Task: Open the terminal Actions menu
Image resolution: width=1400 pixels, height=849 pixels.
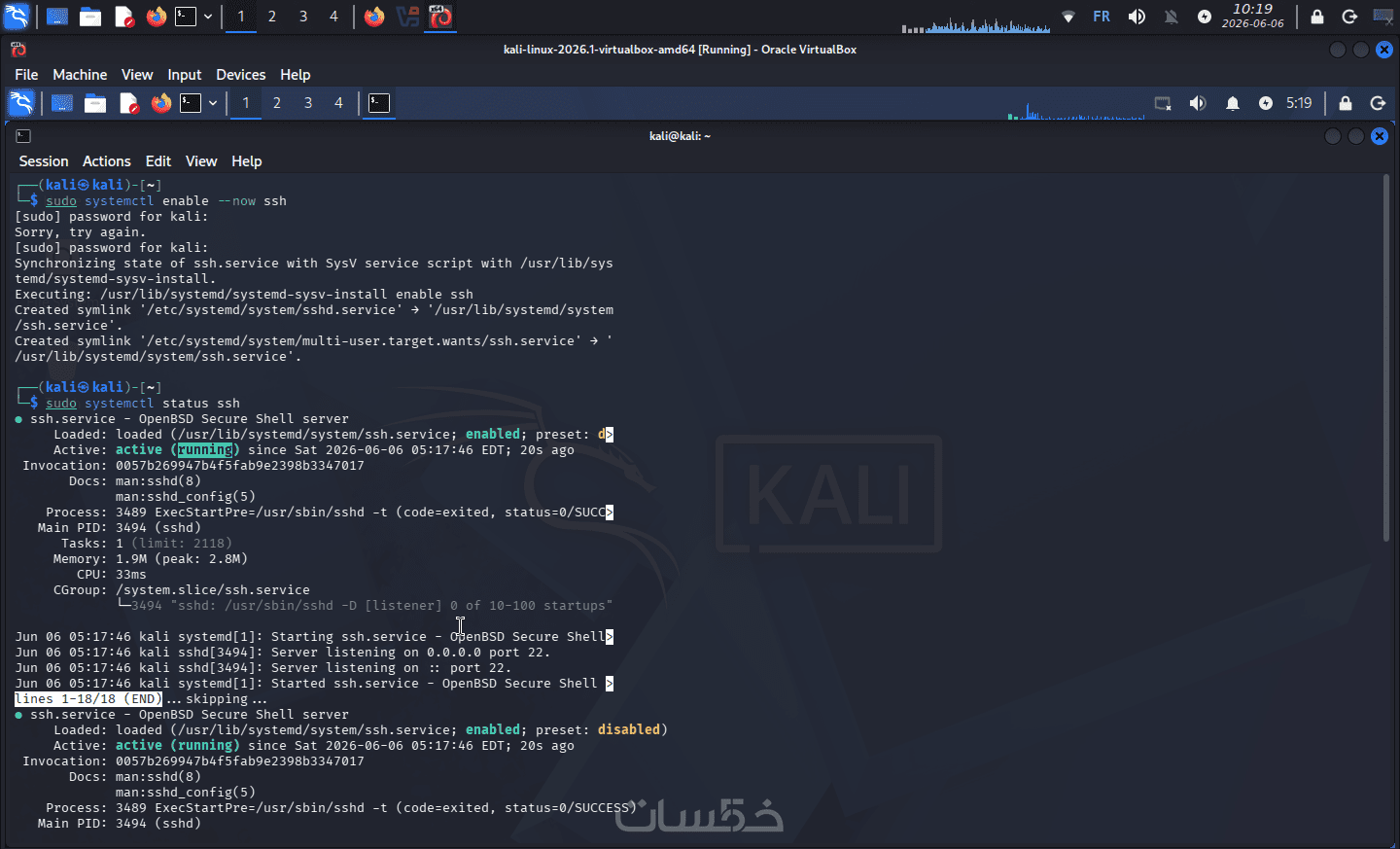Action: pyautogui.click(x=107, y=161)
